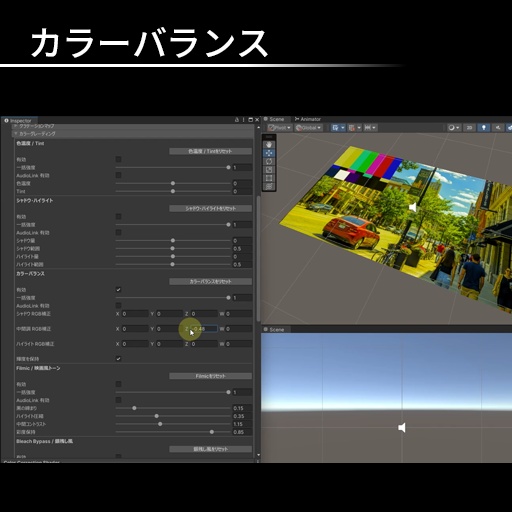The image size is (512, 512).
Task: Click the Inspector info icon on tab
Action: pos(6,121)
